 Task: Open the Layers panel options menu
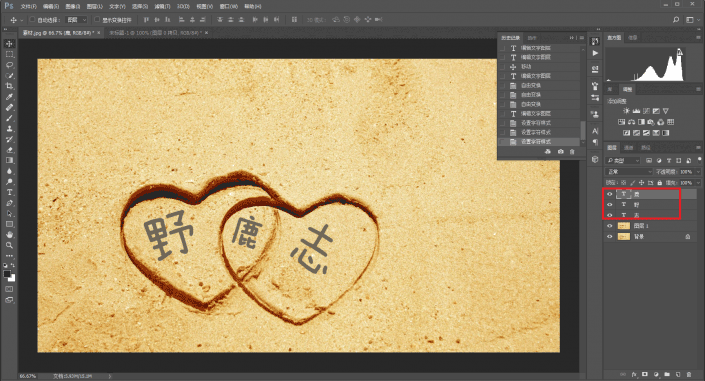[x=698, y=148]
